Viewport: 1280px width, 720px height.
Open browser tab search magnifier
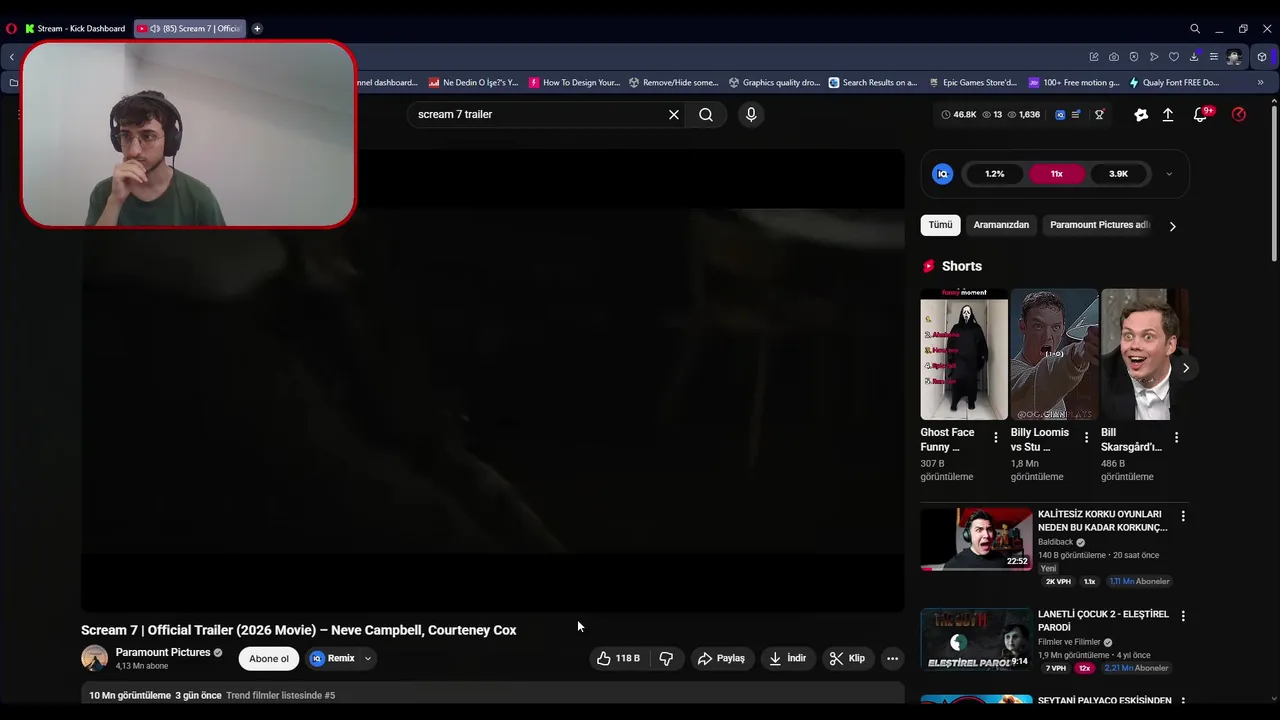click(1195, 29)
